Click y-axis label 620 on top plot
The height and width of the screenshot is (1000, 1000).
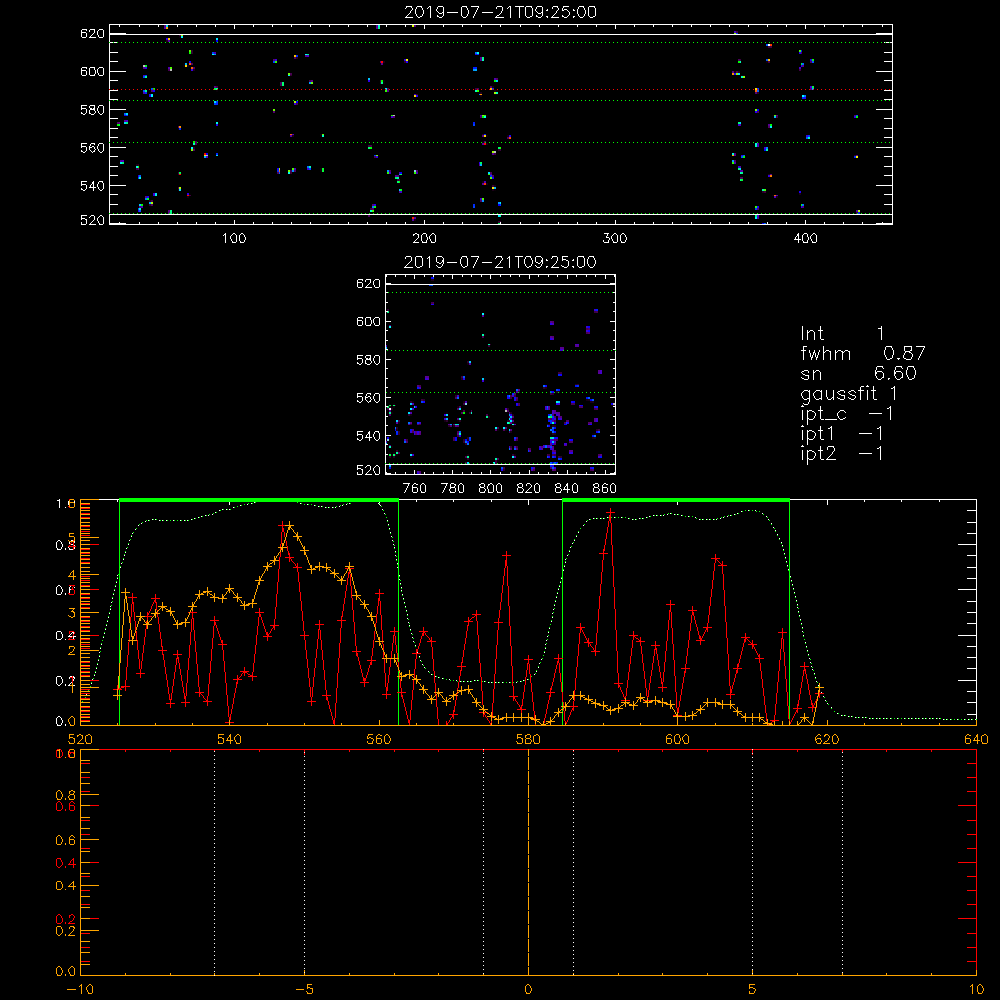click(x=92, y=34)
